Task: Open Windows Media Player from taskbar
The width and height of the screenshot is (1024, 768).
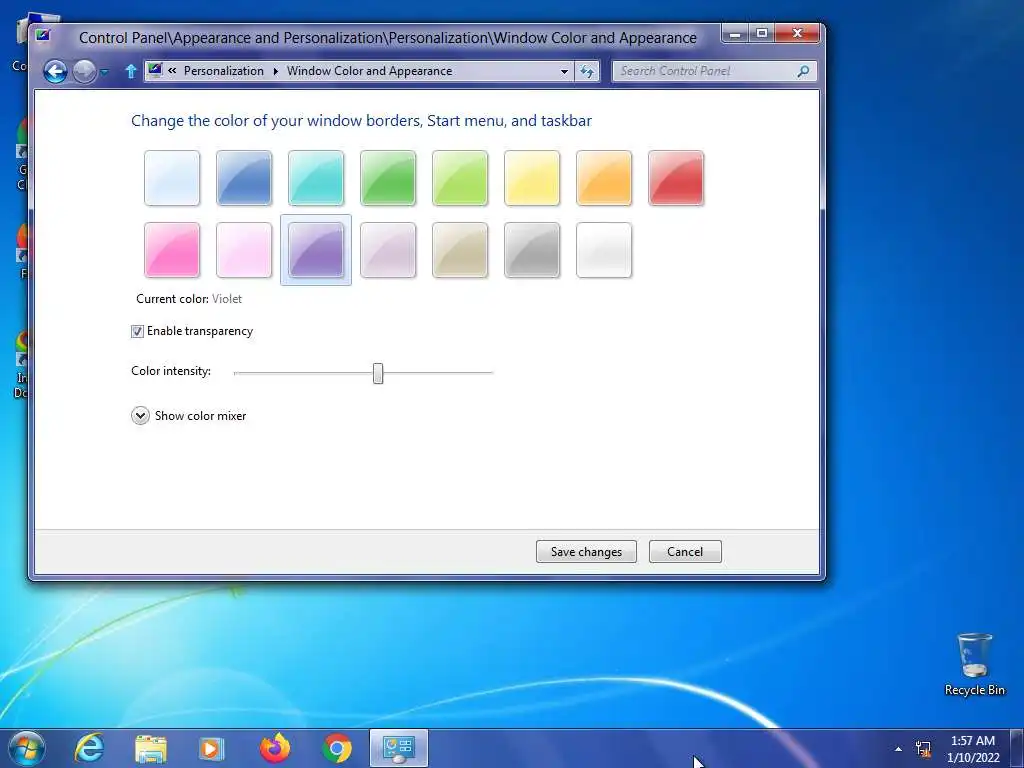Action: [210, 748]
